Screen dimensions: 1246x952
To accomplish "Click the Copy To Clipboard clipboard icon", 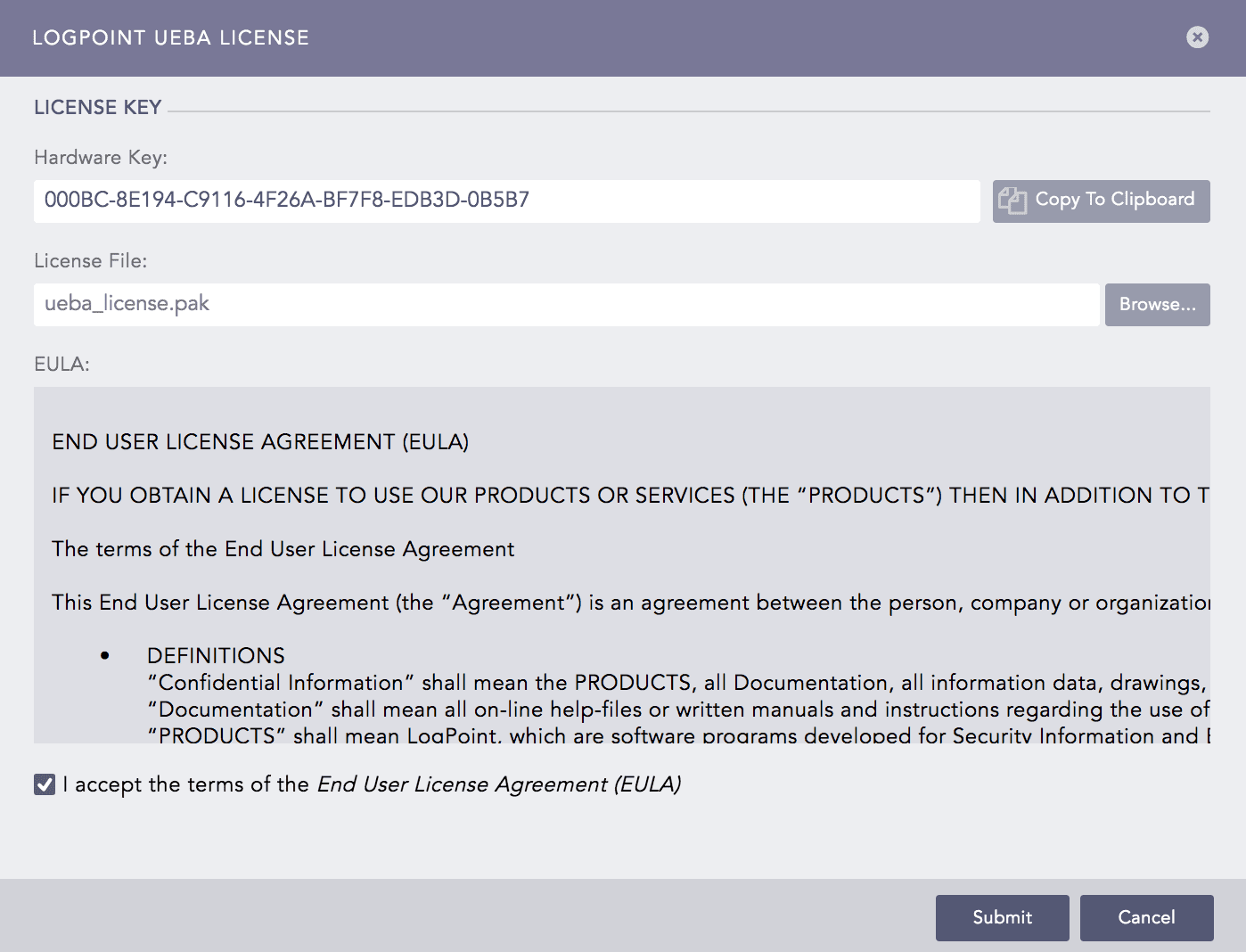I will tap(1013, 200).
